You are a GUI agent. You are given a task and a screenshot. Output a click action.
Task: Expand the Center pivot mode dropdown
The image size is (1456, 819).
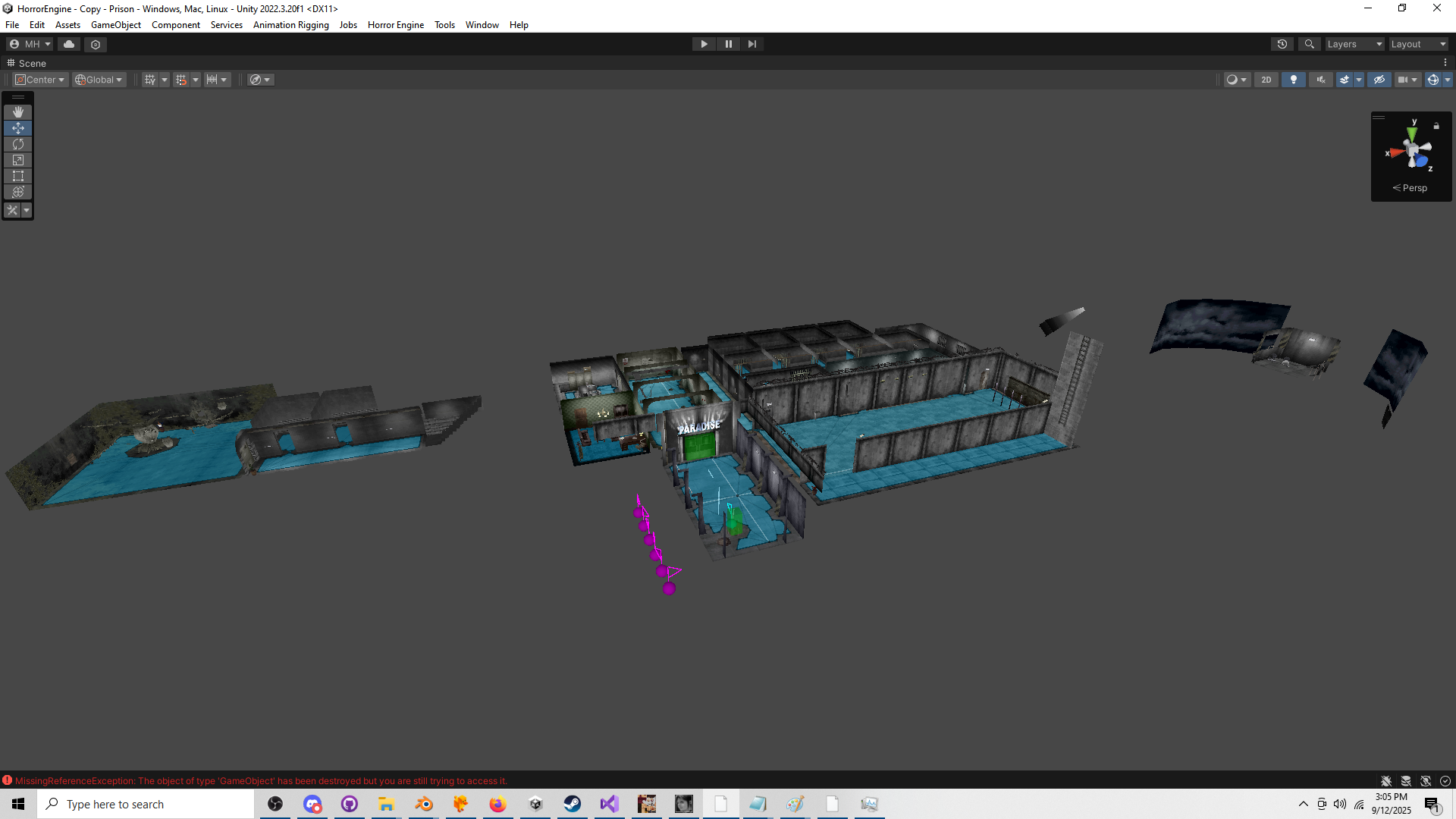click(41, 80)
